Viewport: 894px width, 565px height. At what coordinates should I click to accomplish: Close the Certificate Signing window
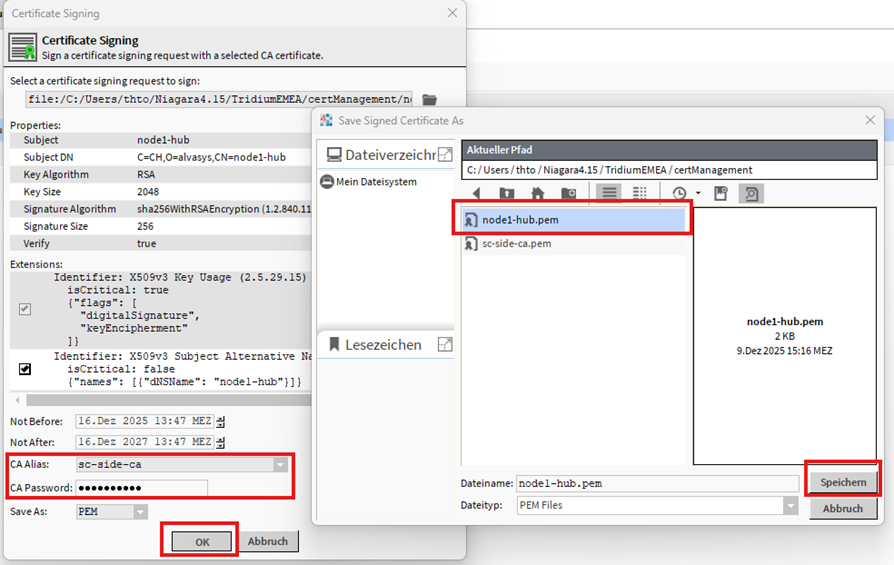tap(452, 13)
